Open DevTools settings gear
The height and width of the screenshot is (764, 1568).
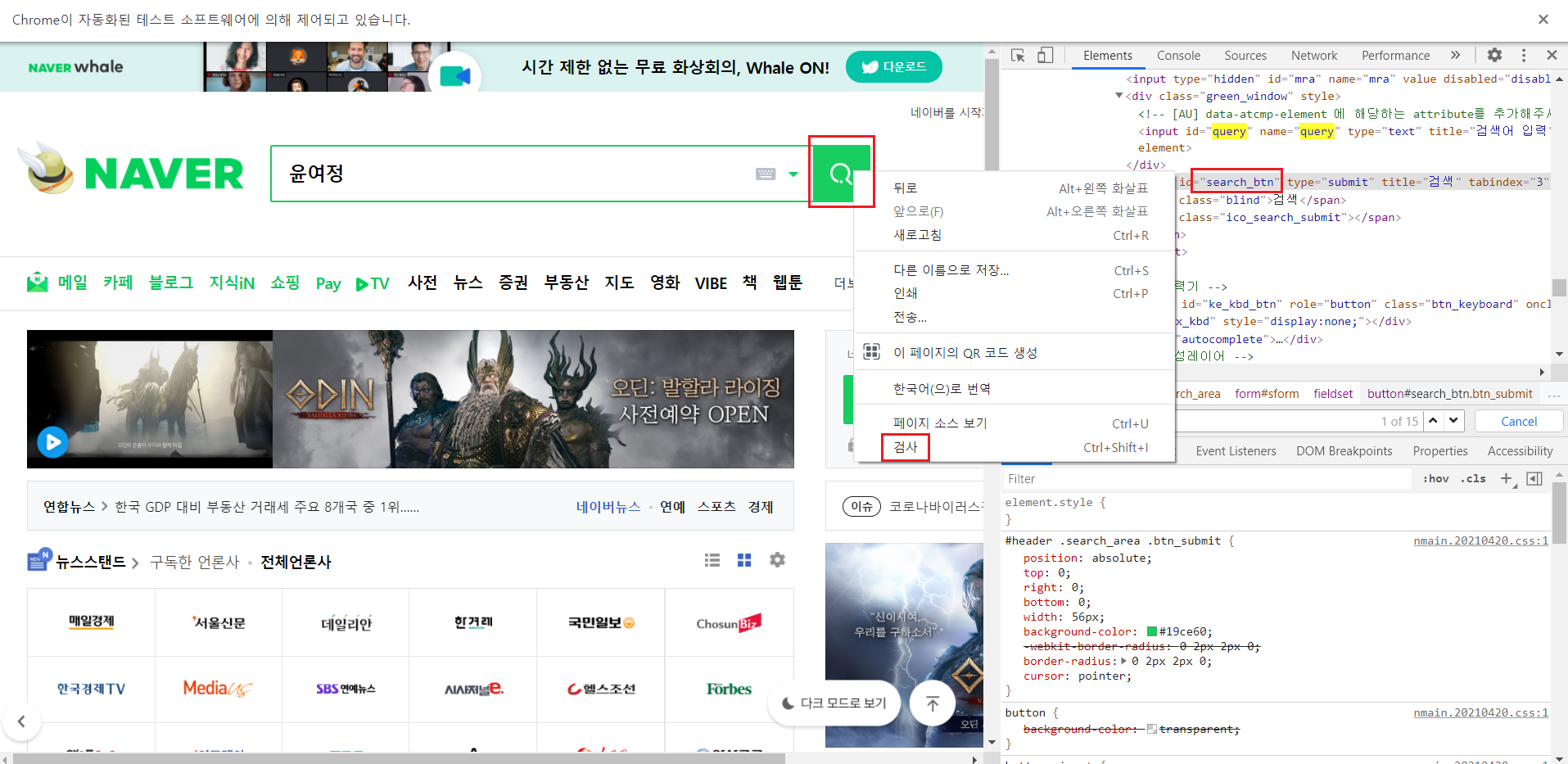tap(1494, 55)
